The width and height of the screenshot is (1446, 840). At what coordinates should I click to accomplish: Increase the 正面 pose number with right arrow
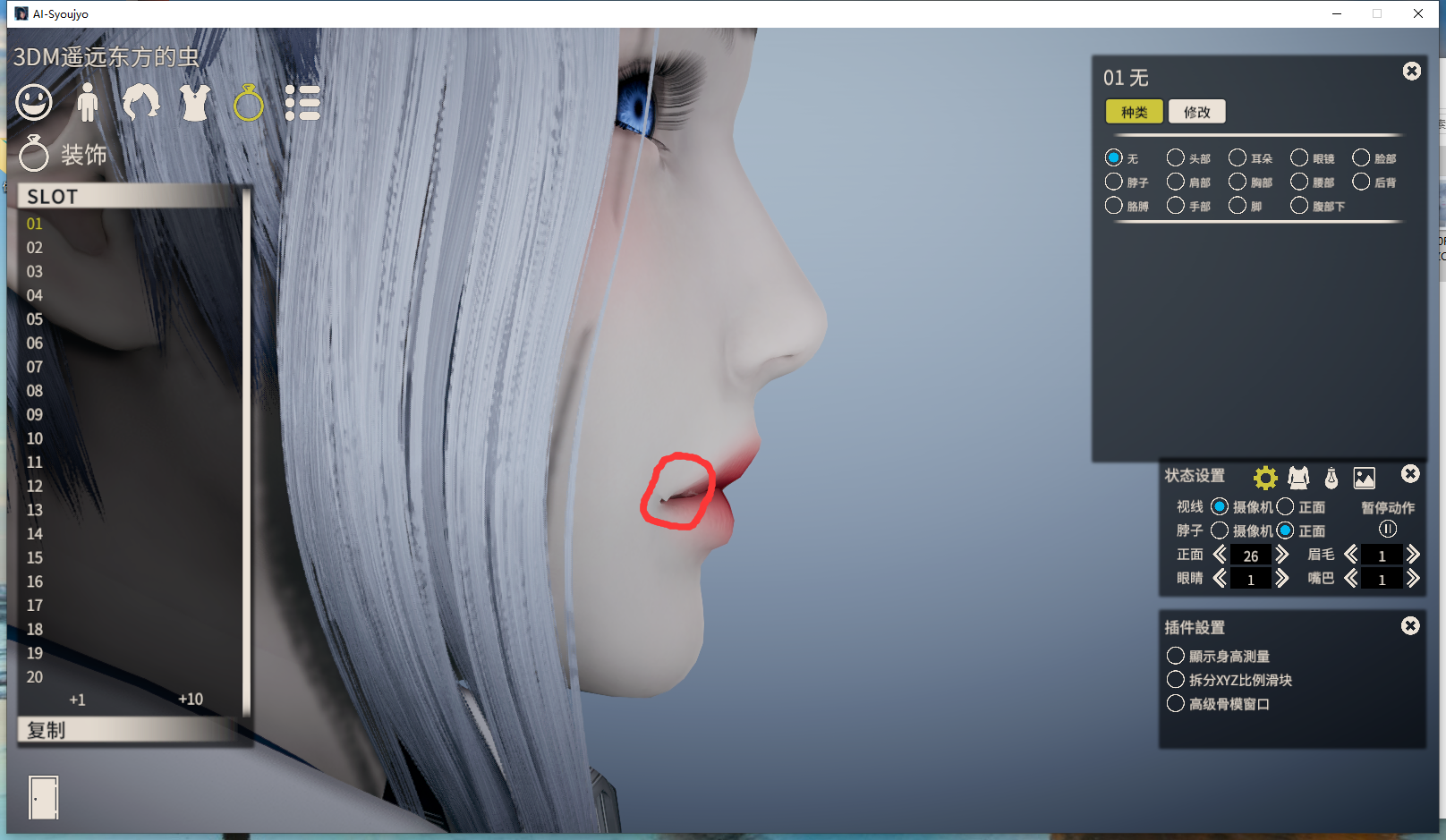pyautogui.click(x=1282, y=555)
